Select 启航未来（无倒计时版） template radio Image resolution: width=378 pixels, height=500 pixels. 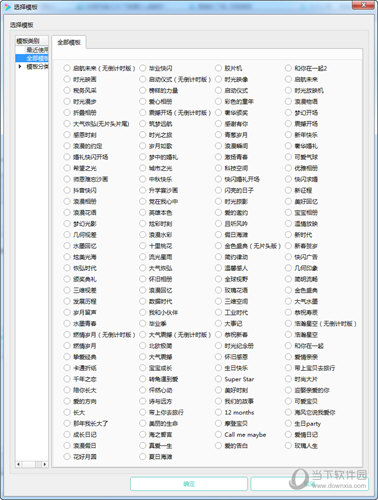point(67,68)
